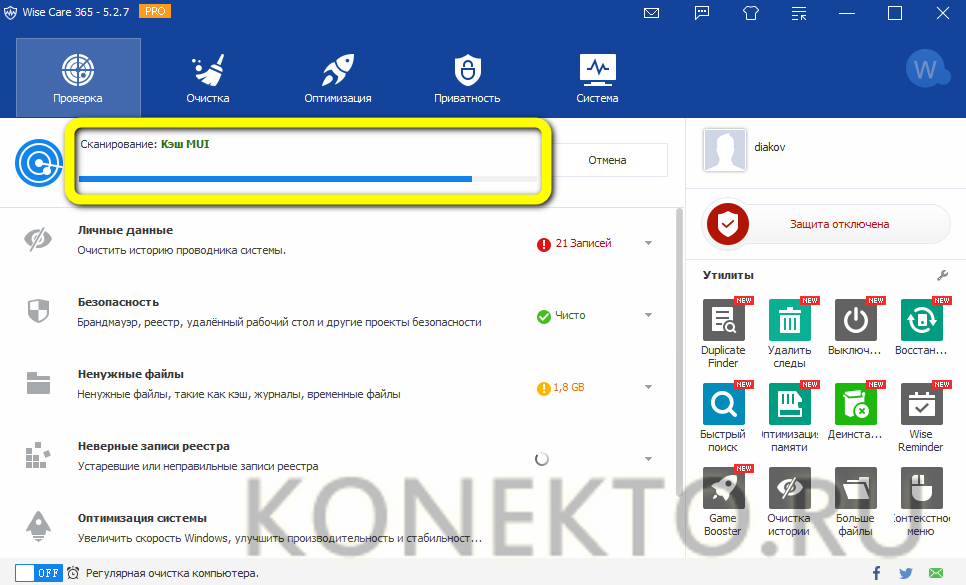This screenshot has height=585, width=966.
Task: Click the diakov username link
Action: click(x=771, y=145)
